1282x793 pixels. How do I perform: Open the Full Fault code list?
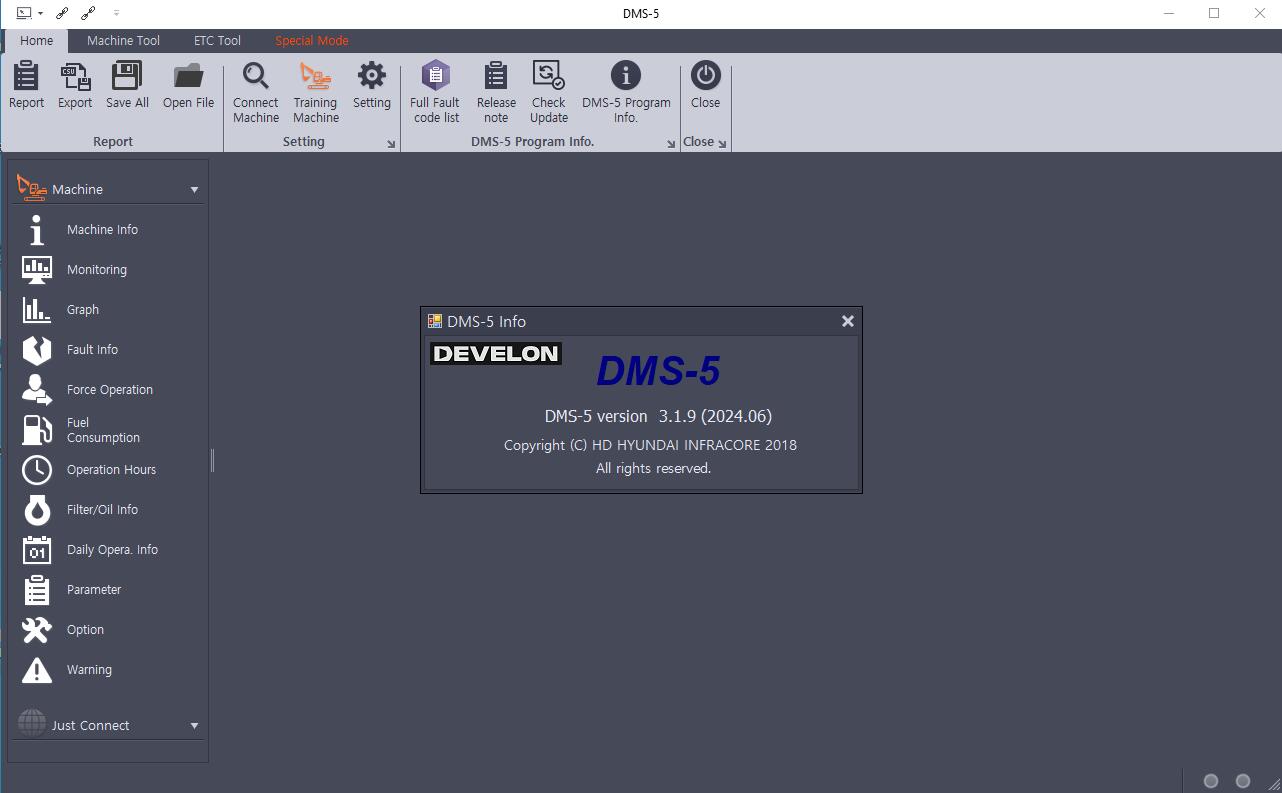pos(435,89)
